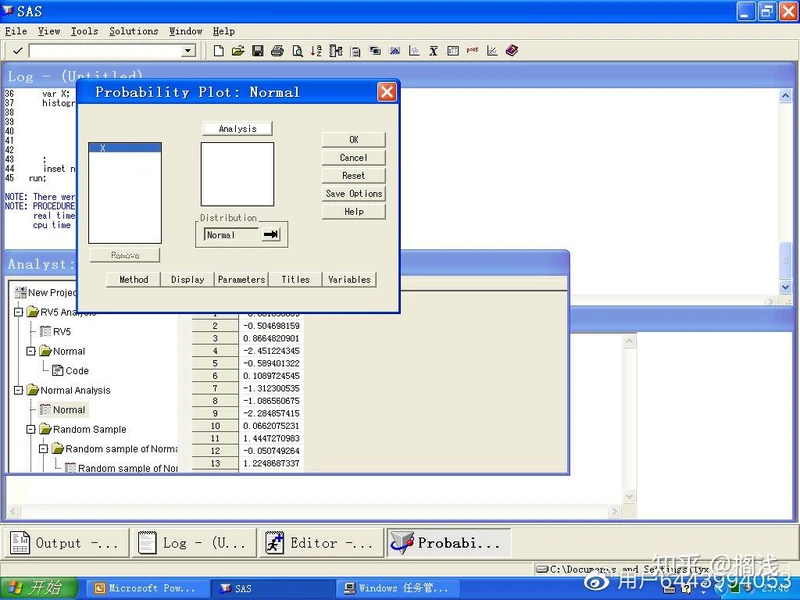Click the Regression line plot toolbar icon

(x=492, y=51)
